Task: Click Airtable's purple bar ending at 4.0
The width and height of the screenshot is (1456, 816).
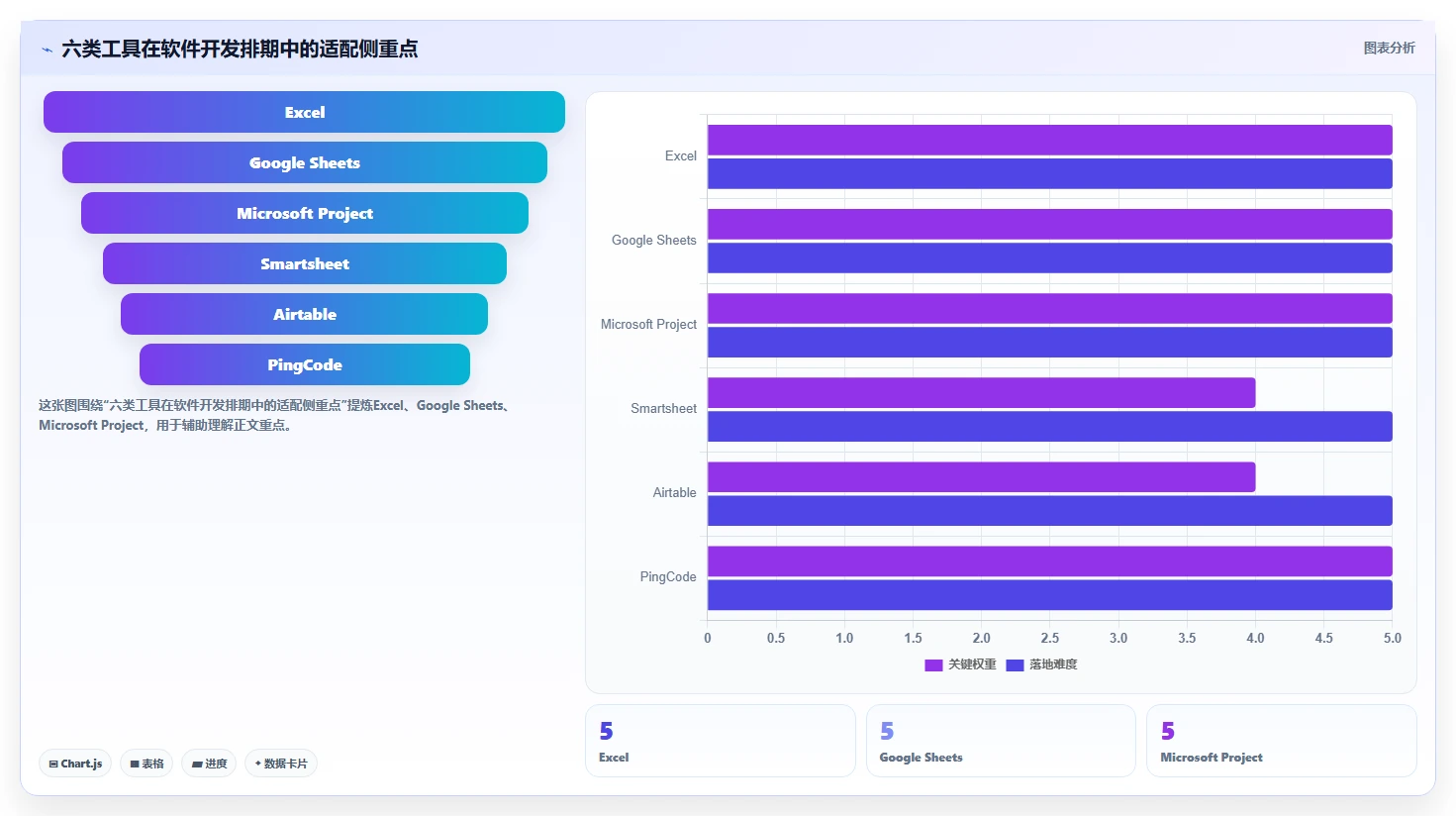Action: [x=981, y=476]
